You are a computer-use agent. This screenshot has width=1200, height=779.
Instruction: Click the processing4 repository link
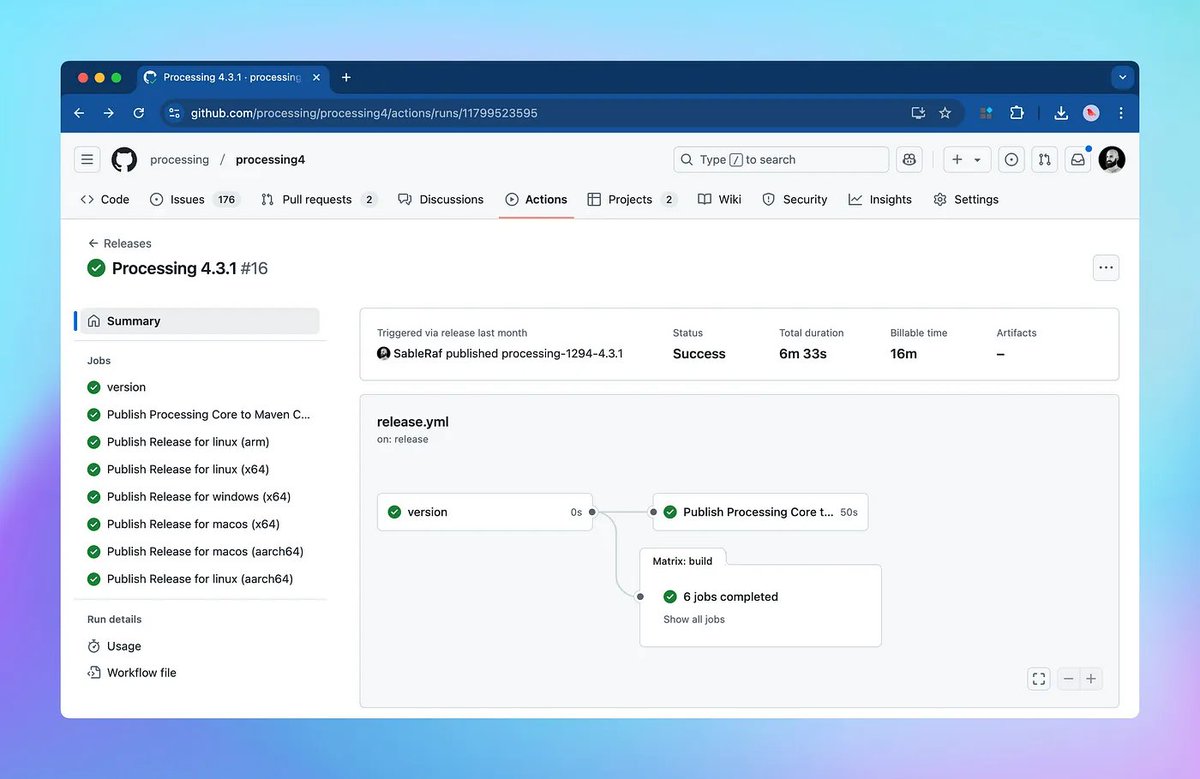click(270, 160)
